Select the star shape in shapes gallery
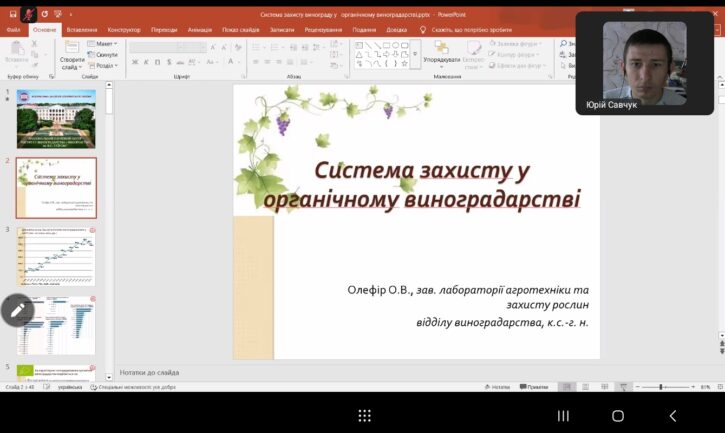This screenshot has width=725, height=433. (x=405, y=63)
